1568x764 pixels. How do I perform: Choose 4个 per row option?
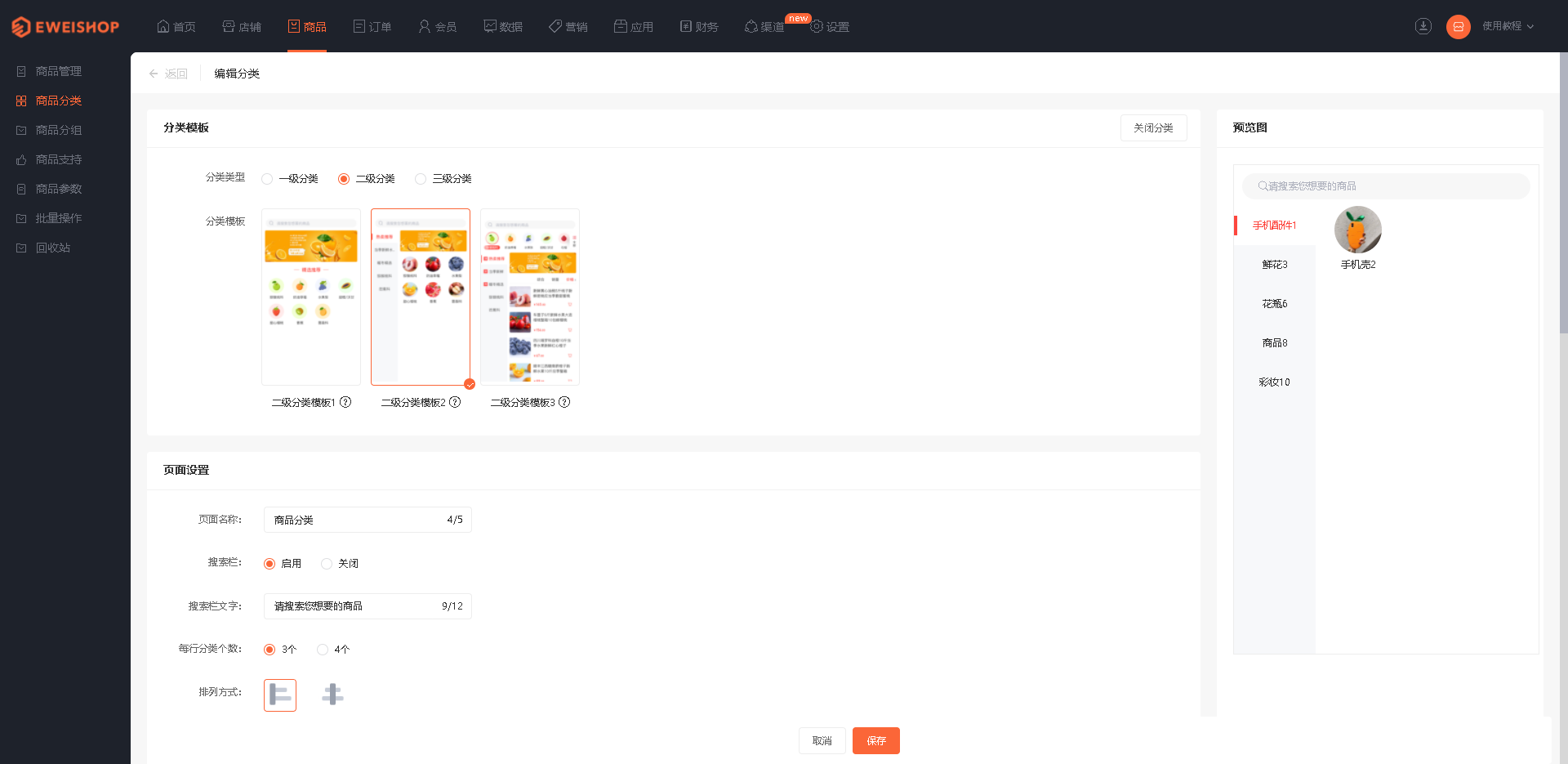point(333,650)
